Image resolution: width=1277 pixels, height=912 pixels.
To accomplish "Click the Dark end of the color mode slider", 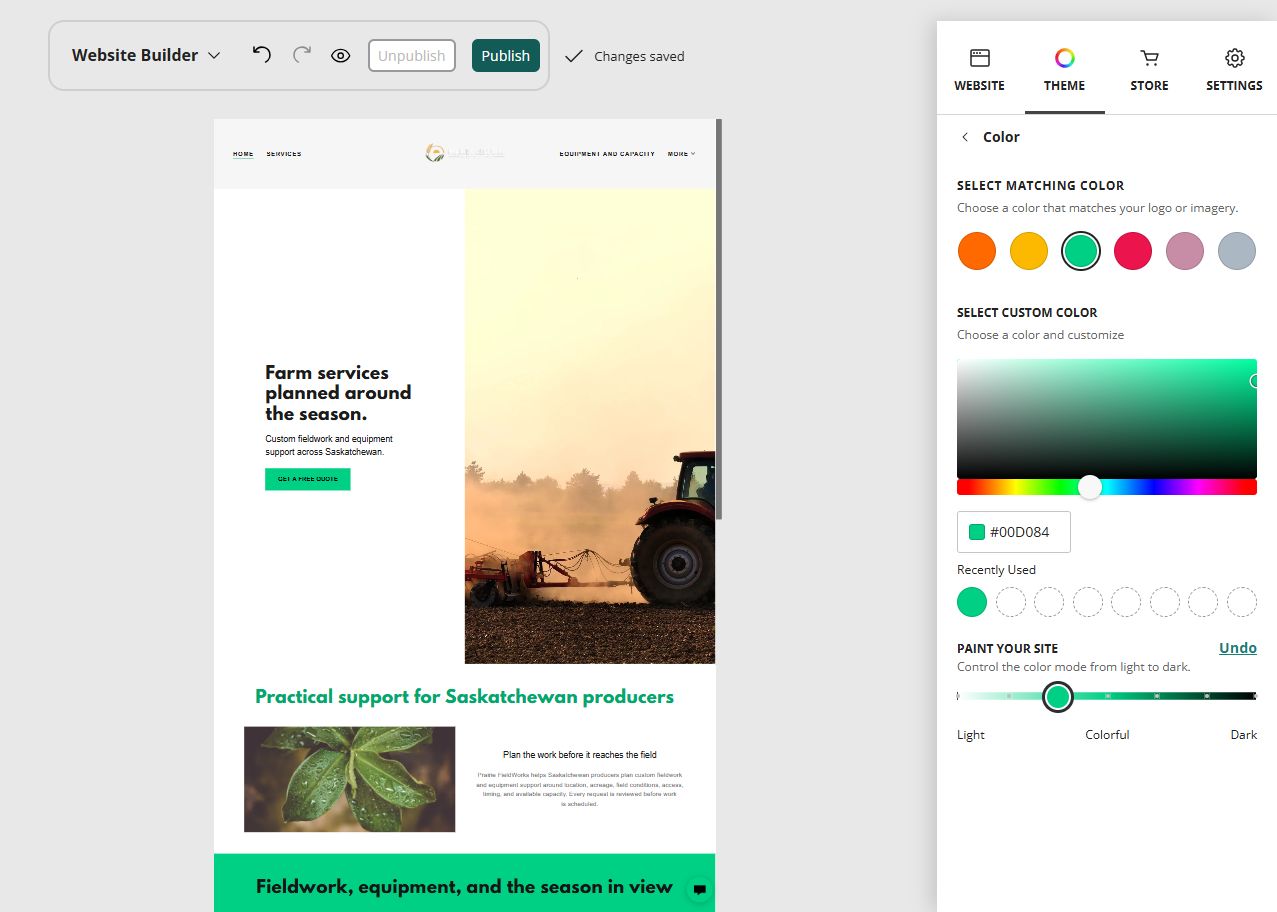I will coord(1254,696).
